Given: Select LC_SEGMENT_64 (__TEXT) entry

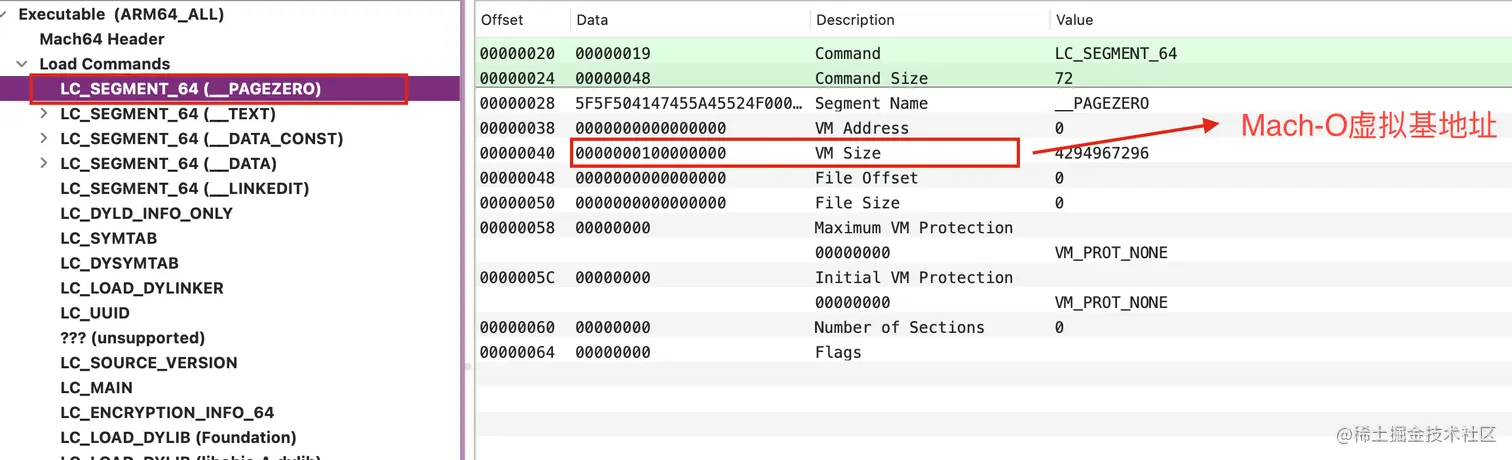Looking at the screenshot, I should tap(168, 114).
